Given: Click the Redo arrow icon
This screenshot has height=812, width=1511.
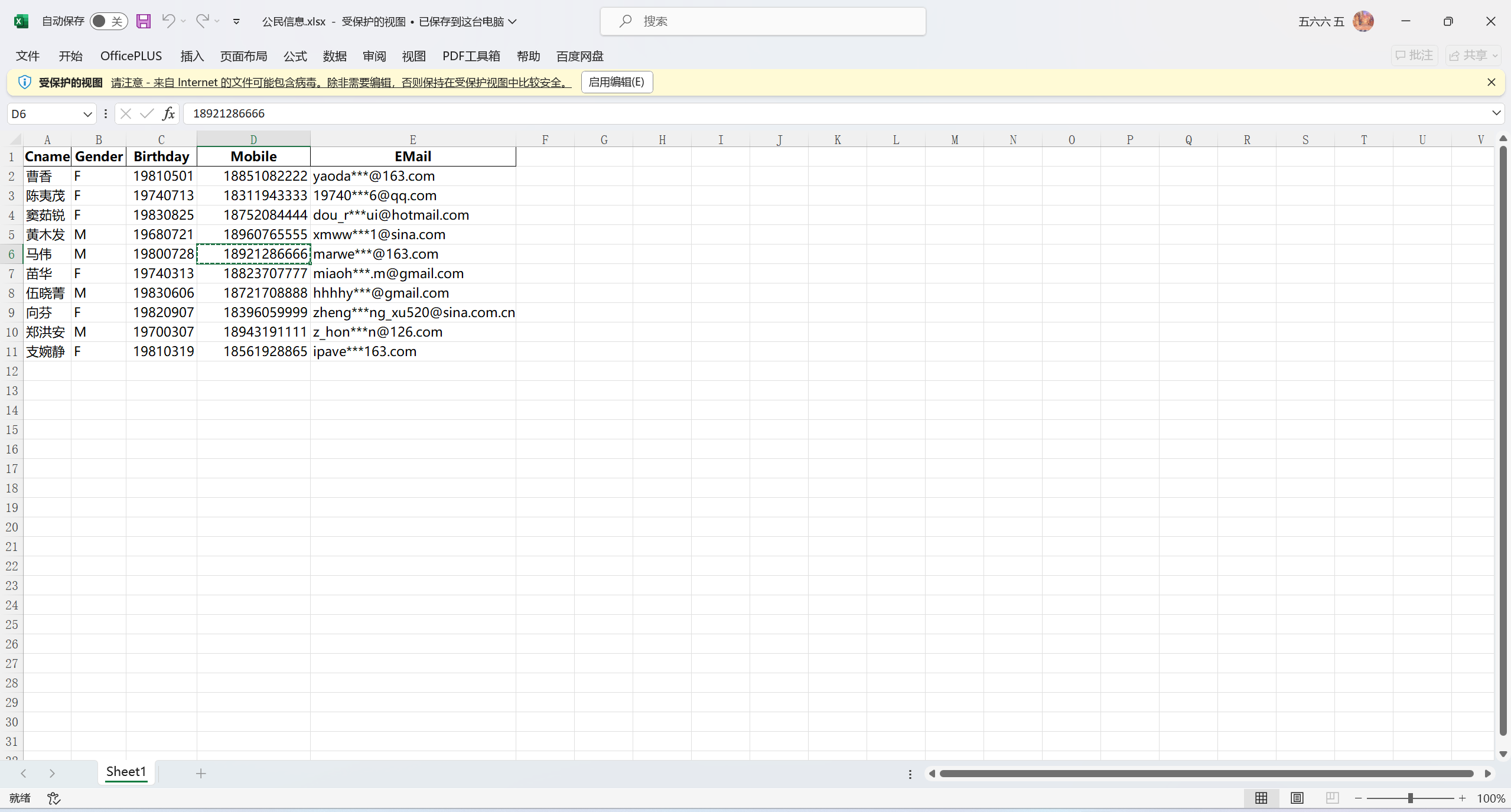Looking at the screenshot, I should 203,21.
